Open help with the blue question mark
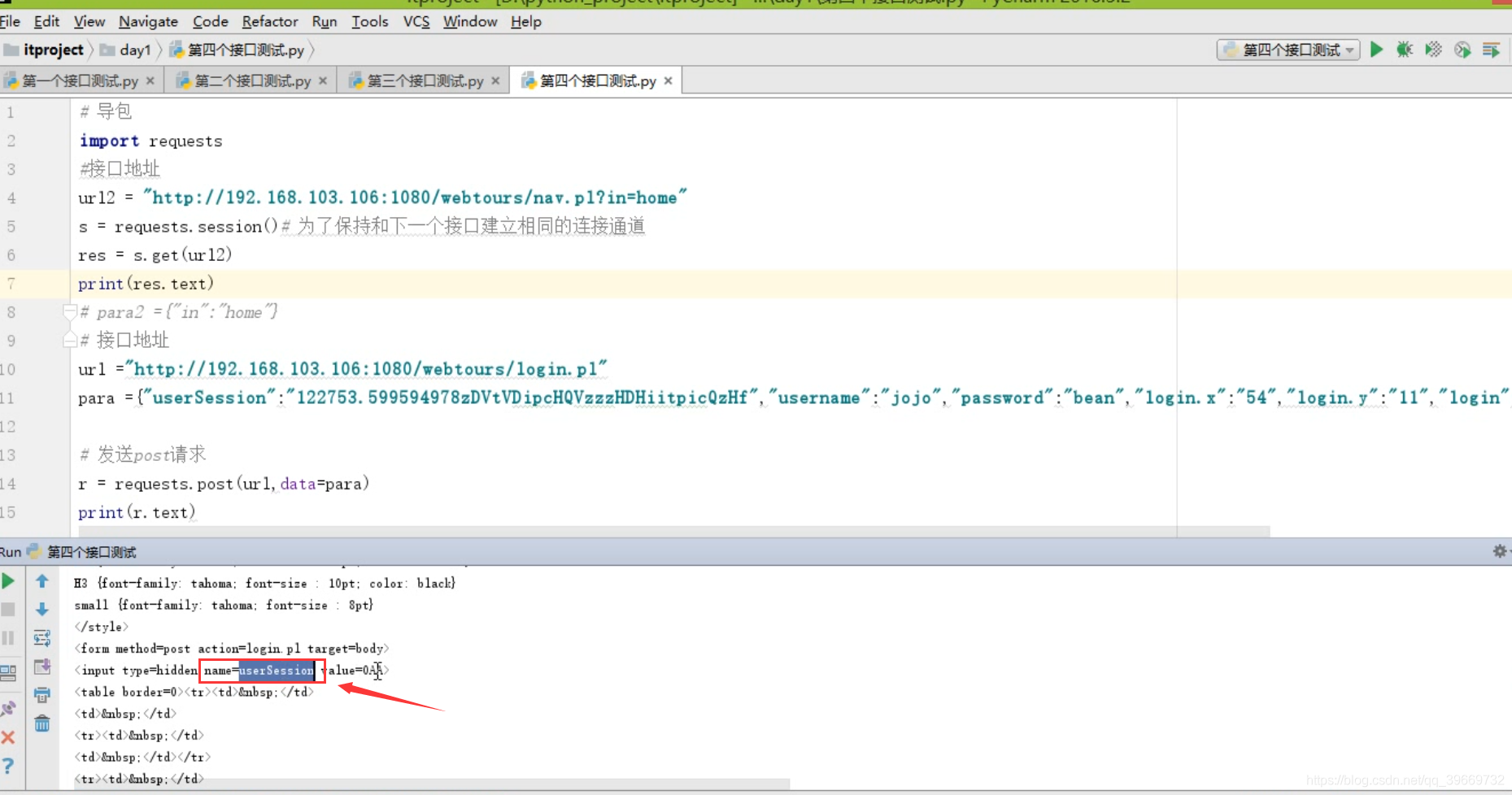The width and height of the screenshot is (1512, 795). (x=8, y=766)
